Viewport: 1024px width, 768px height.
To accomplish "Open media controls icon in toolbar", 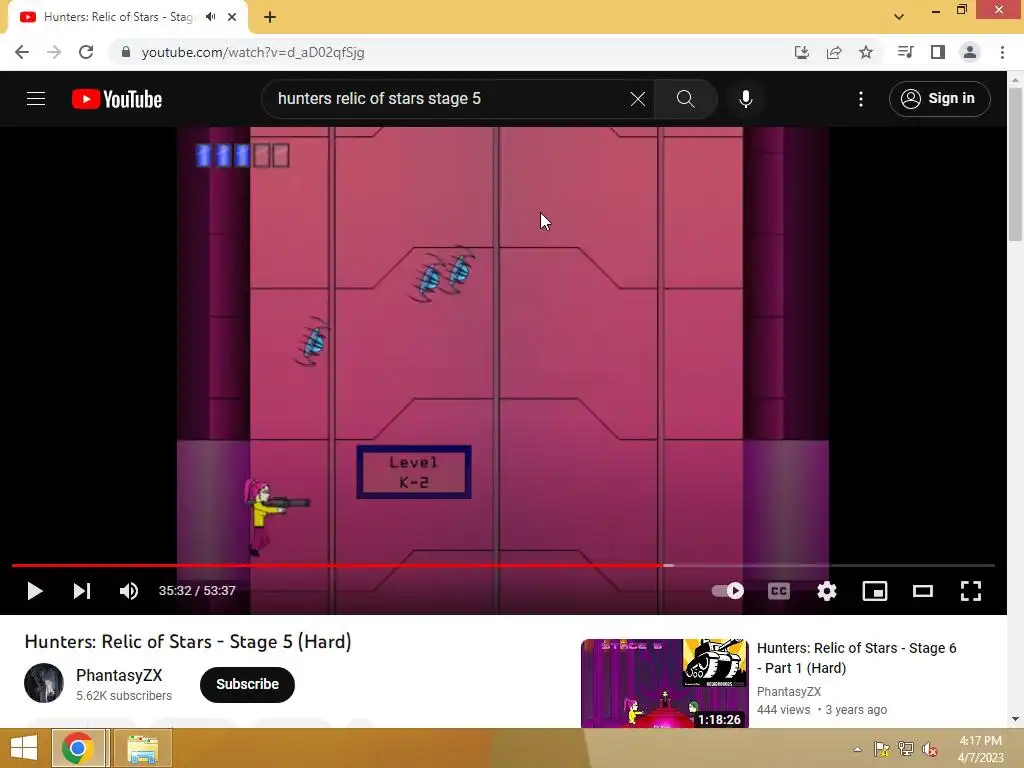I will click(905, 52).
